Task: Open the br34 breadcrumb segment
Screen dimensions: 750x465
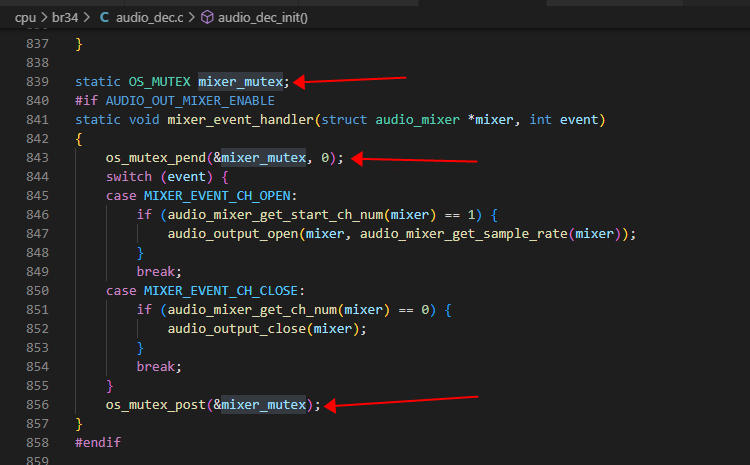Action: click(65, 18)
